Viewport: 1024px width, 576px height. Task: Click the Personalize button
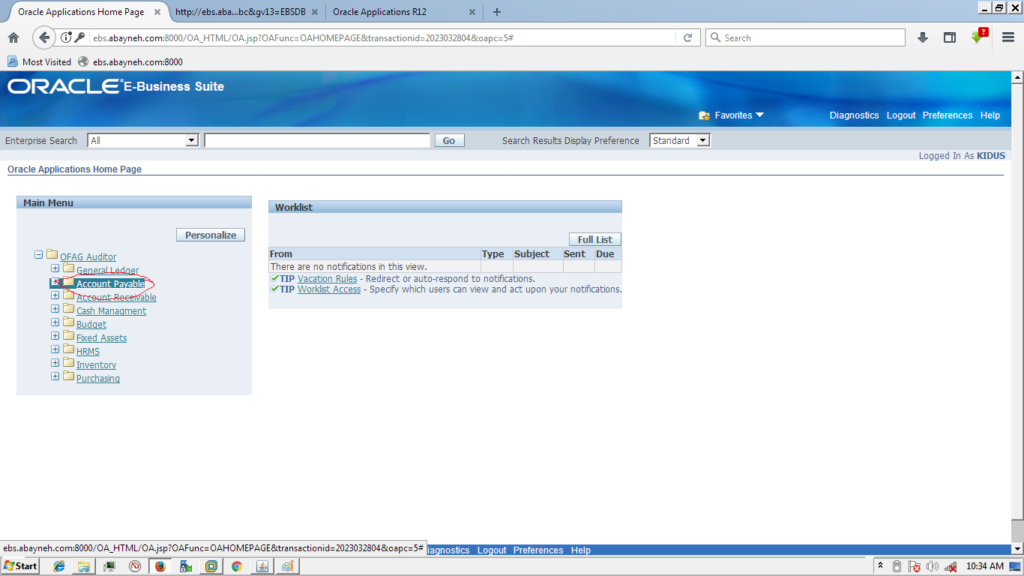coord(210,235)
